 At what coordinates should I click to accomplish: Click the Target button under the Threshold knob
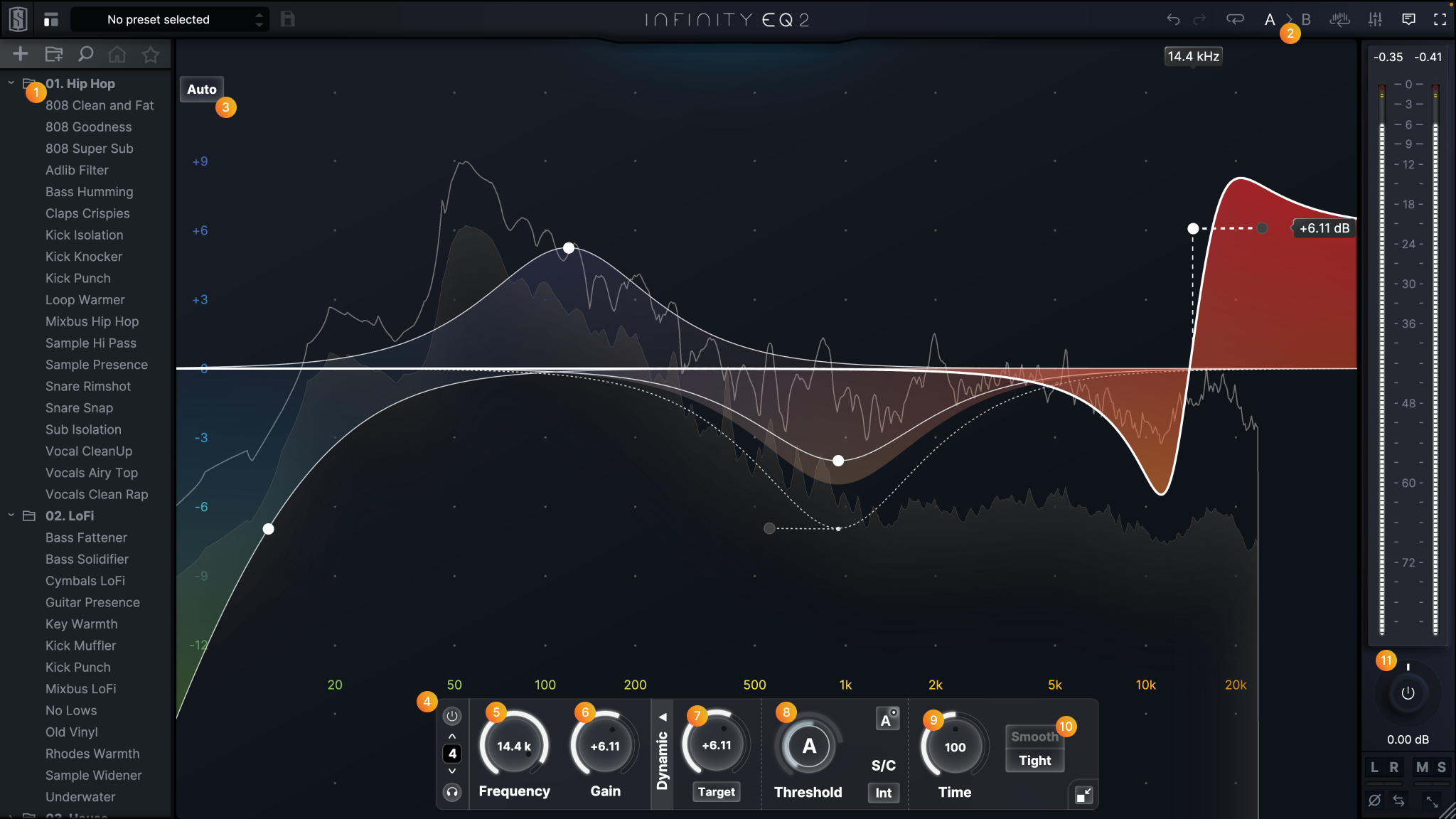tap(716, 791)
